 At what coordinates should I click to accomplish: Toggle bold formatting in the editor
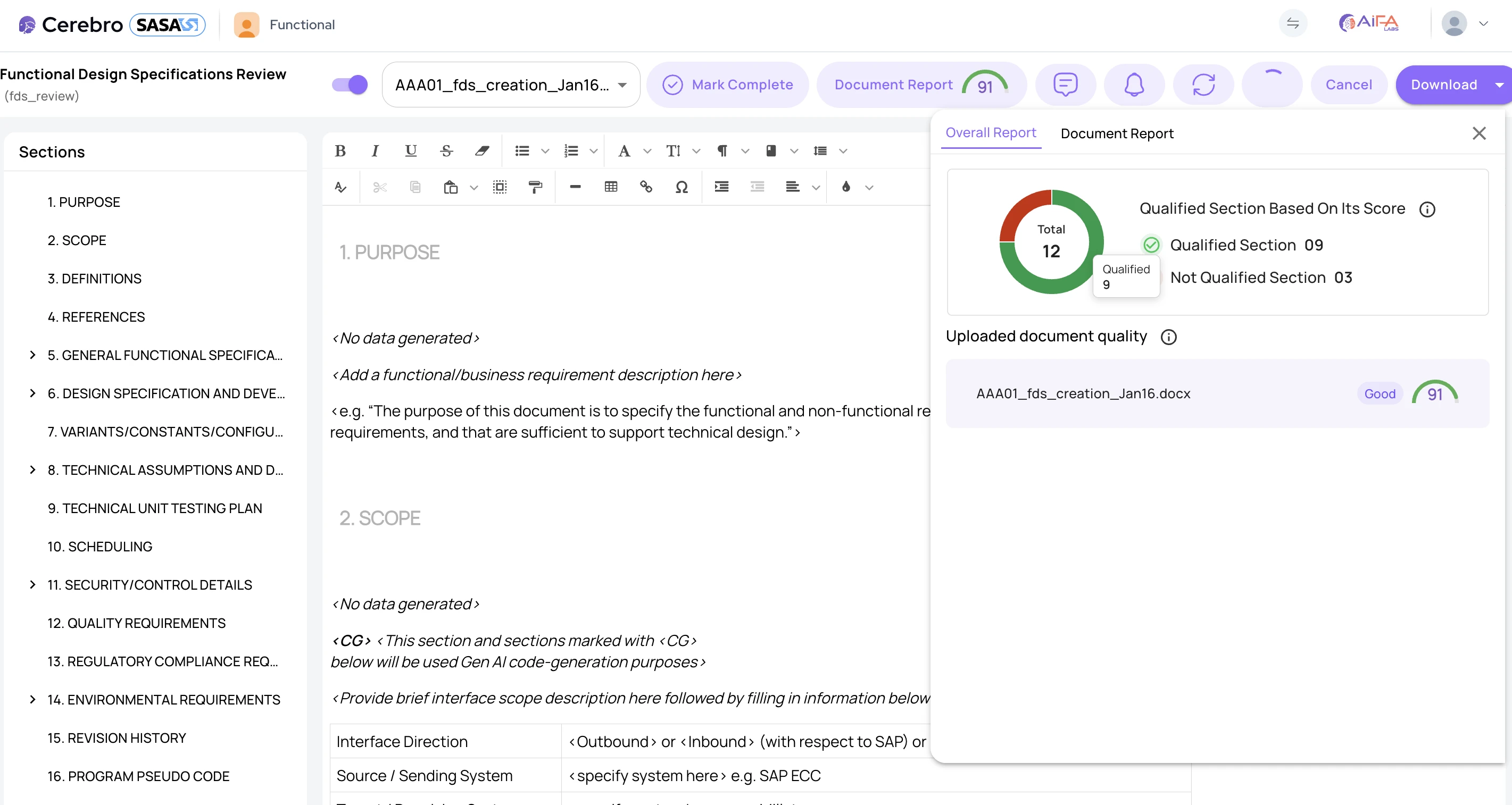coord(340,151)
